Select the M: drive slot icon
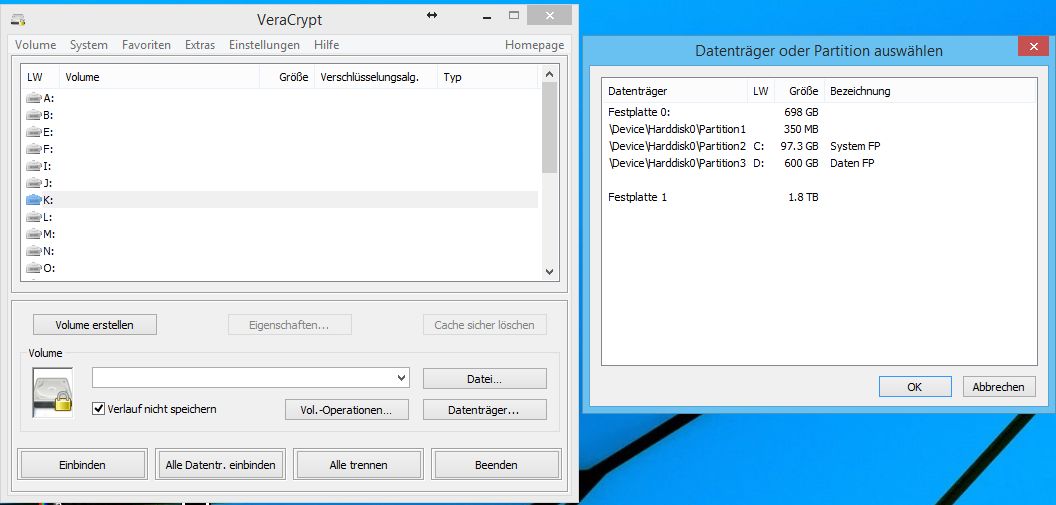Image resolution: width=1056 pixels, height=505 pixels. pyautogui.click(x=34, y=234)
